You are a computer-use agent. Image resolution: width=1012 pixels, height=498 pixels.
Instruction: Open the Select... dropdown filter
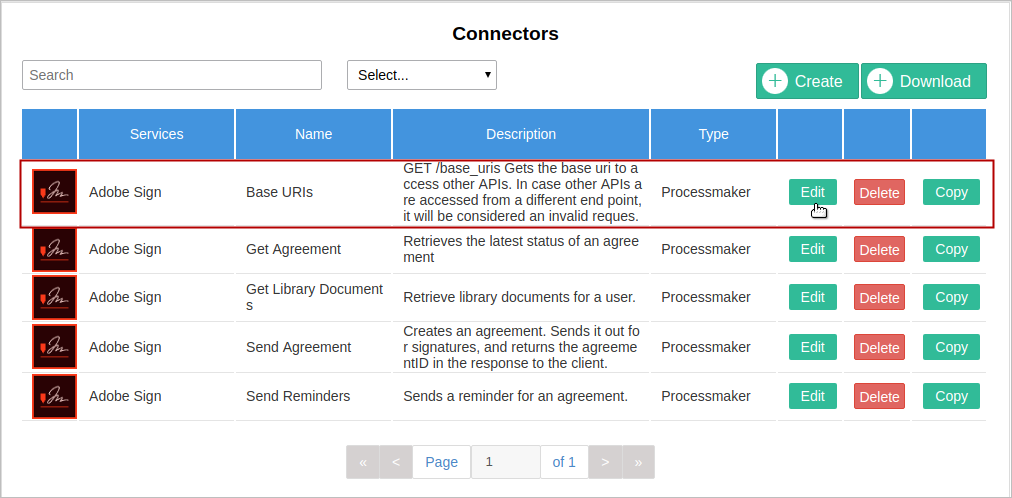click(x=422, y=75)
